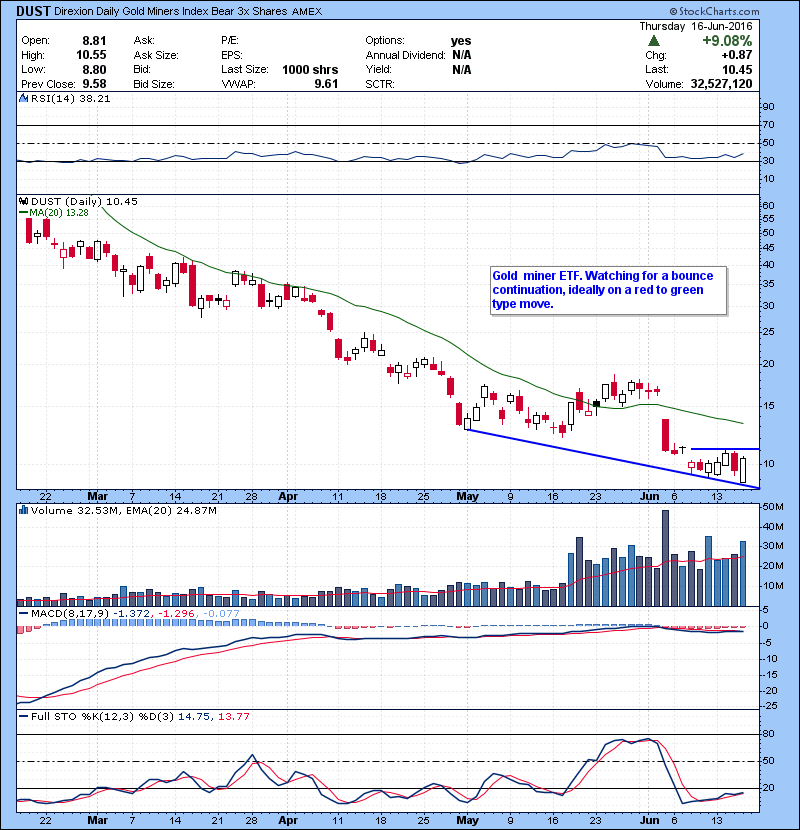Click the Chg +0.87 value
This screenshot has height=830, width=800.
[736, 55]
